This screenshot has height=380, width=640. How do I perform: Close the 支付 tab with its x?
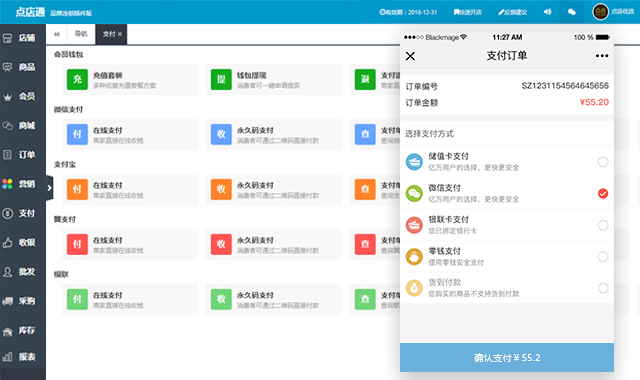coord(120,34)
